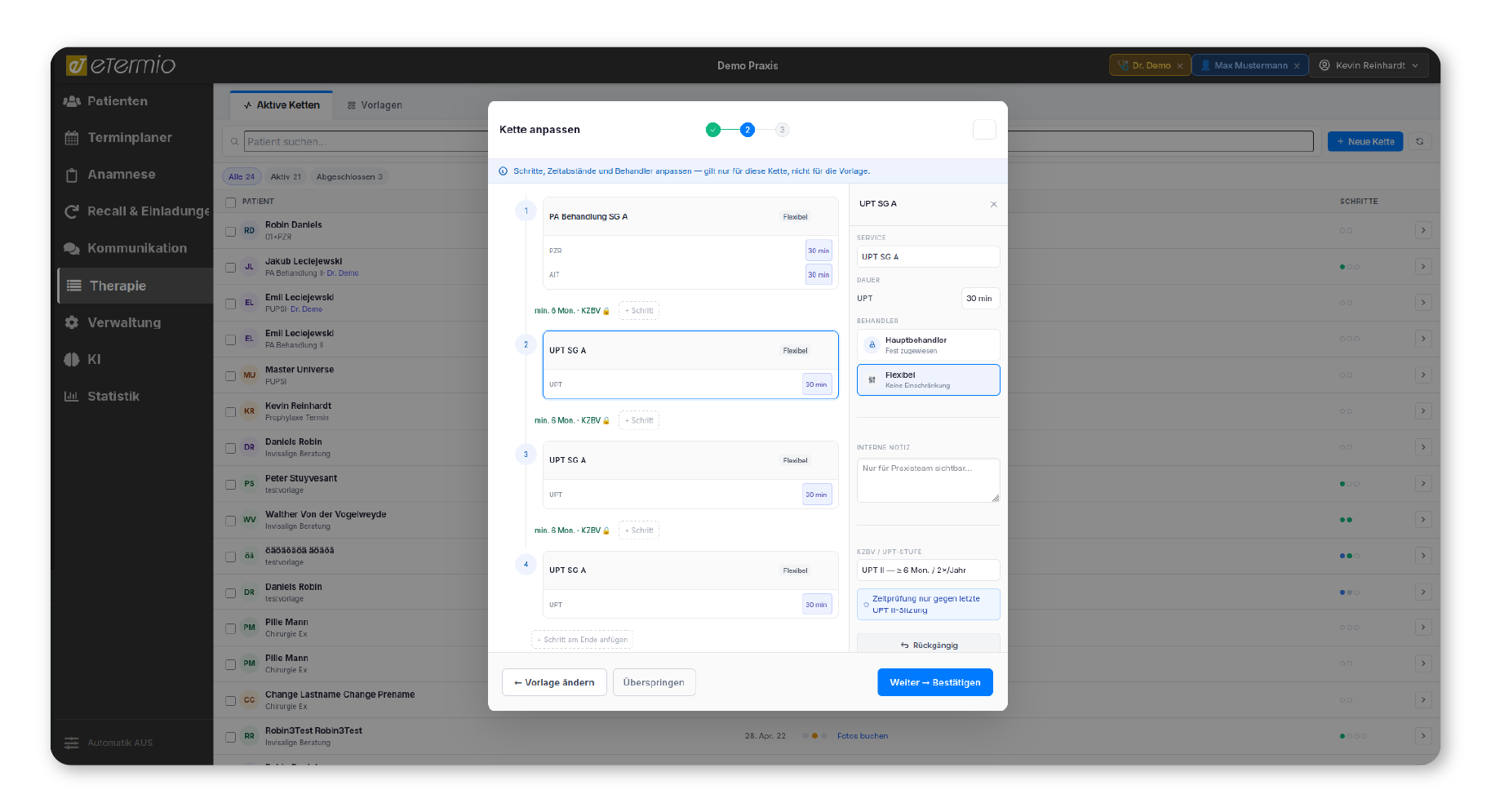Click the info icon in the blue hint banner
1491x812 pixels.
click(x=503, y=171)
